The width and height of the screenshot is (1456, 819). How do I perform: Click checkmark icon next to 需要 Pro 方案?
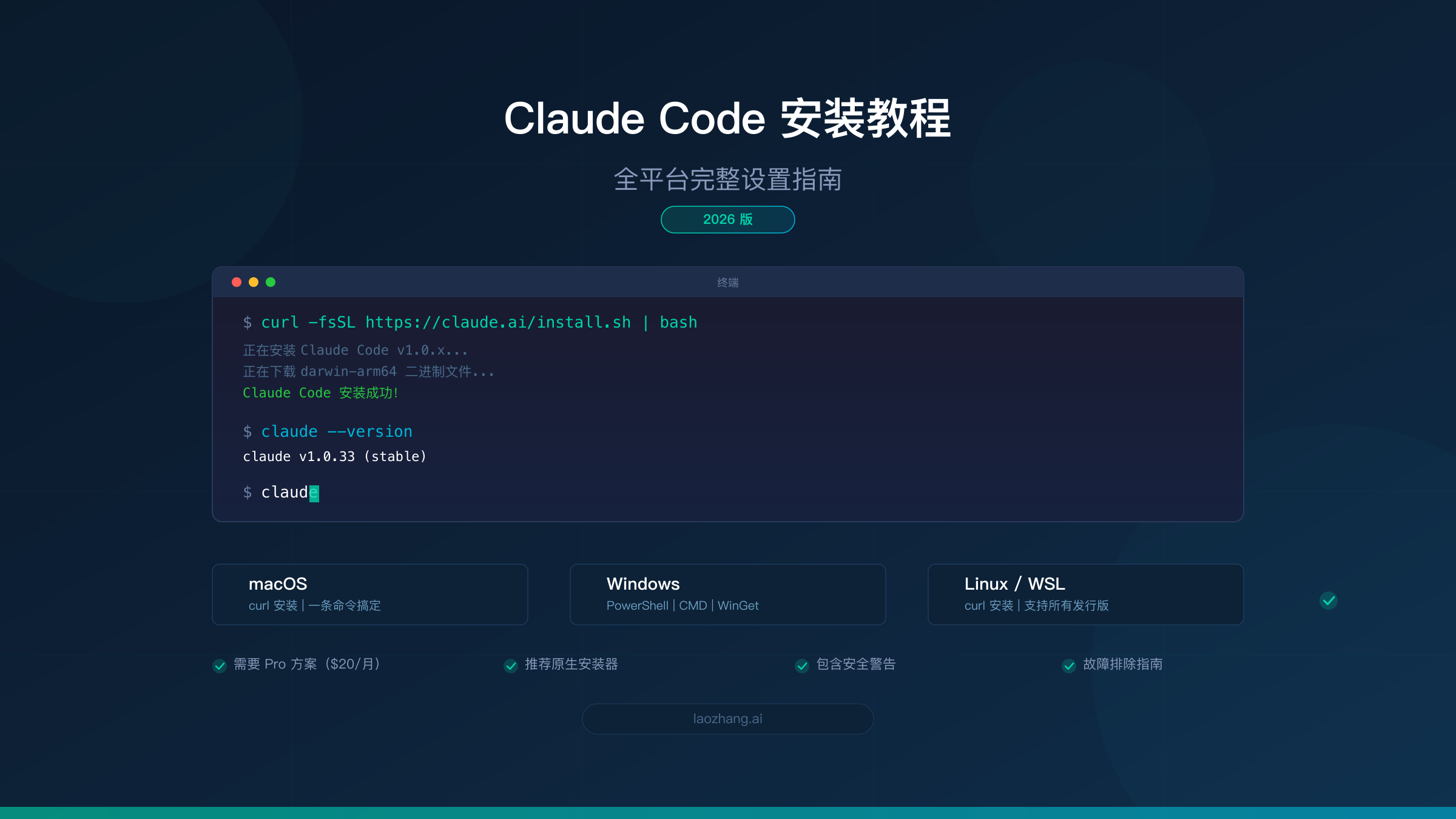(220, 666)
